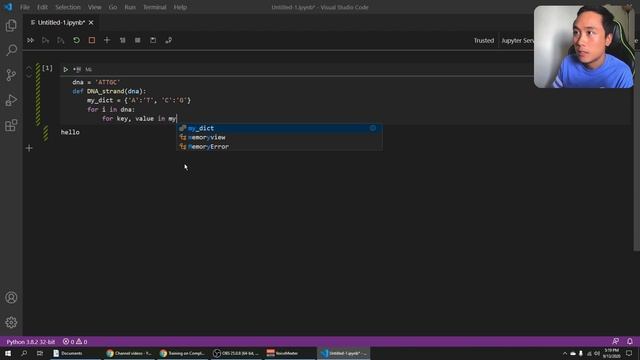The height and width of the screenshot is (360, 640).
Task: Open the Explorer view in activity bar
Action: pos(11,25)
